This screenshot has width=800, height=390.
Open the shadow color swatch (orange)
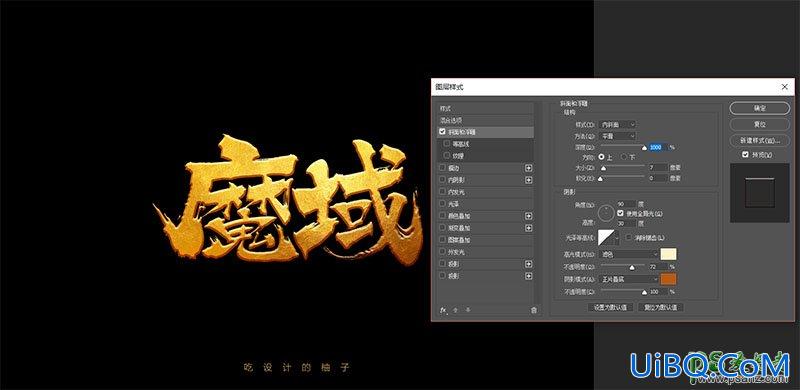[668, 279]
